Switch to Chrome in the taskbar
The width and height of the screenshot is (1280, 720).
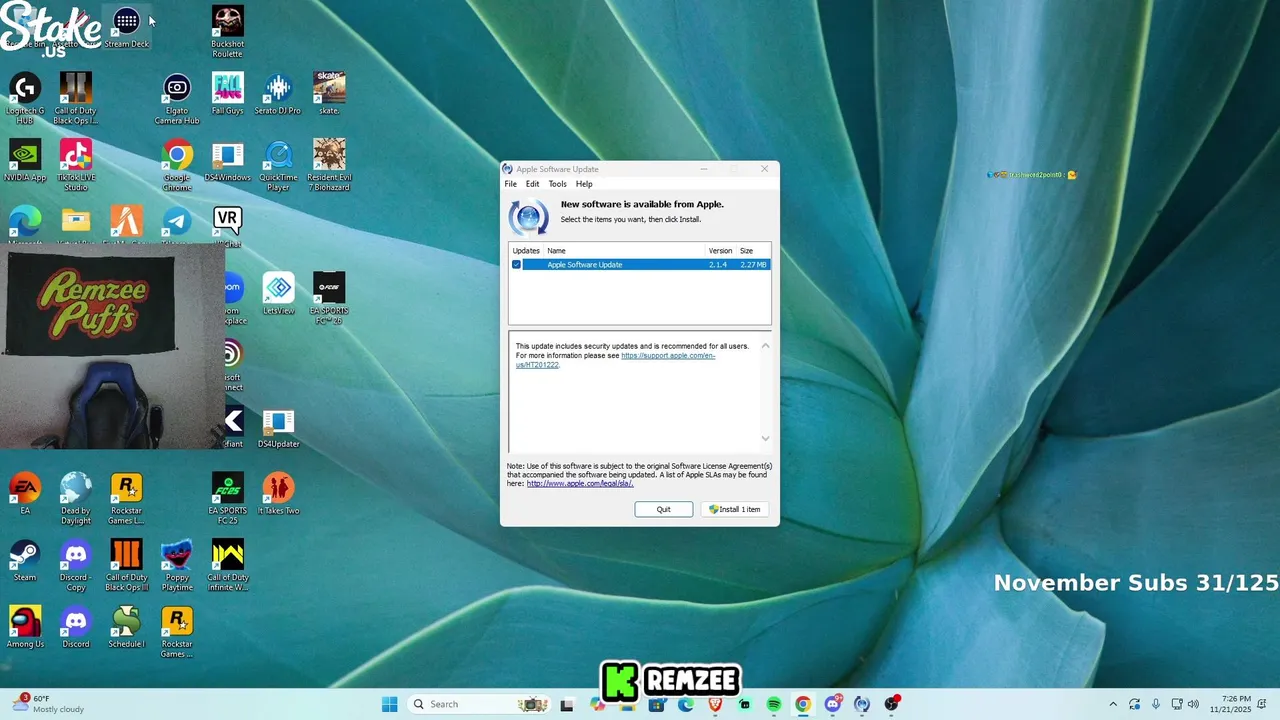[x=803, y=704]
